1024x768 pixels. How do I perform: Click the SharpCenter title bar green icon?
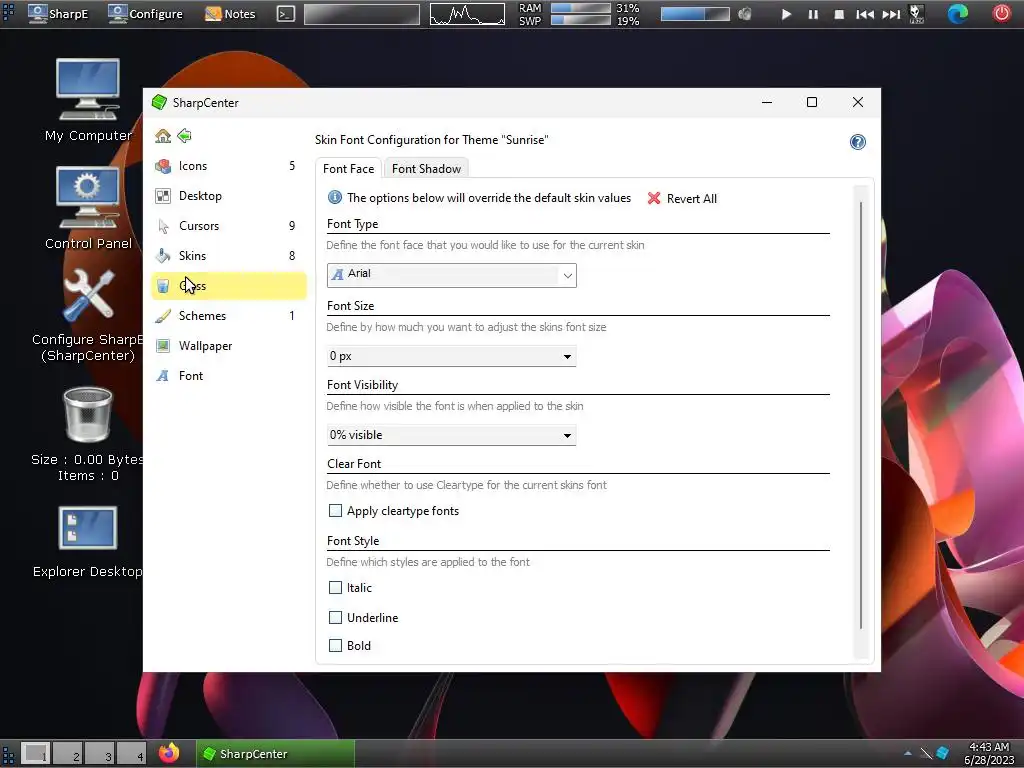(159, 103)
